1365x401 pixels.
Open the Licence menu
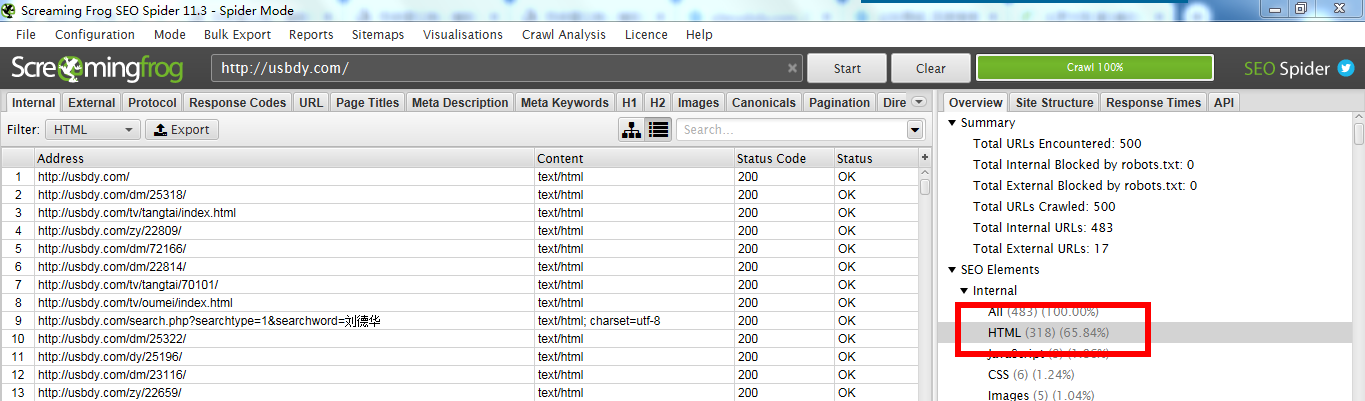(x=646, y=34)
